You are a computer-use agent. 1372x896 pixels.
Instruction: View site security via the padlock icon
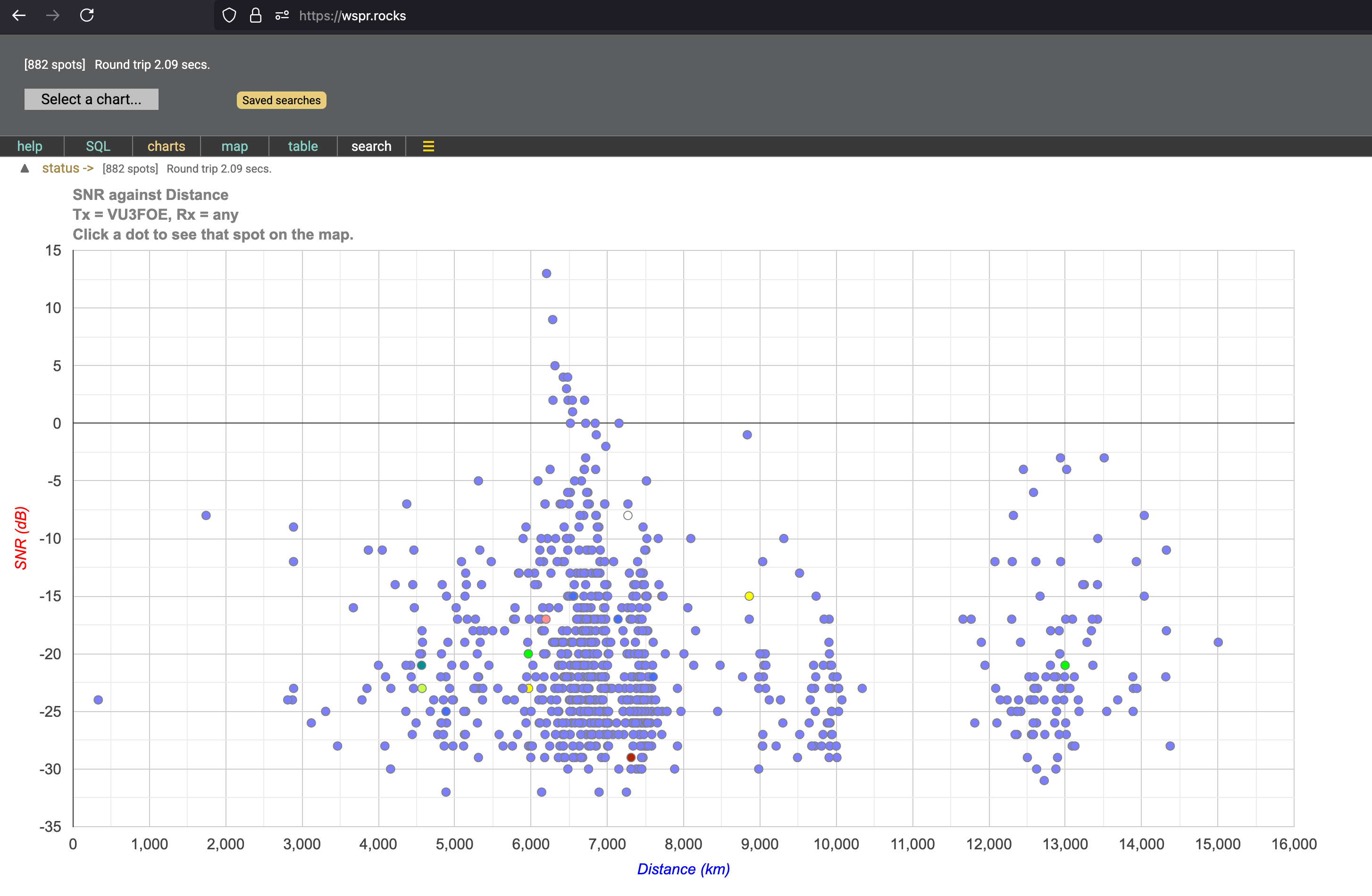[255, 16]
